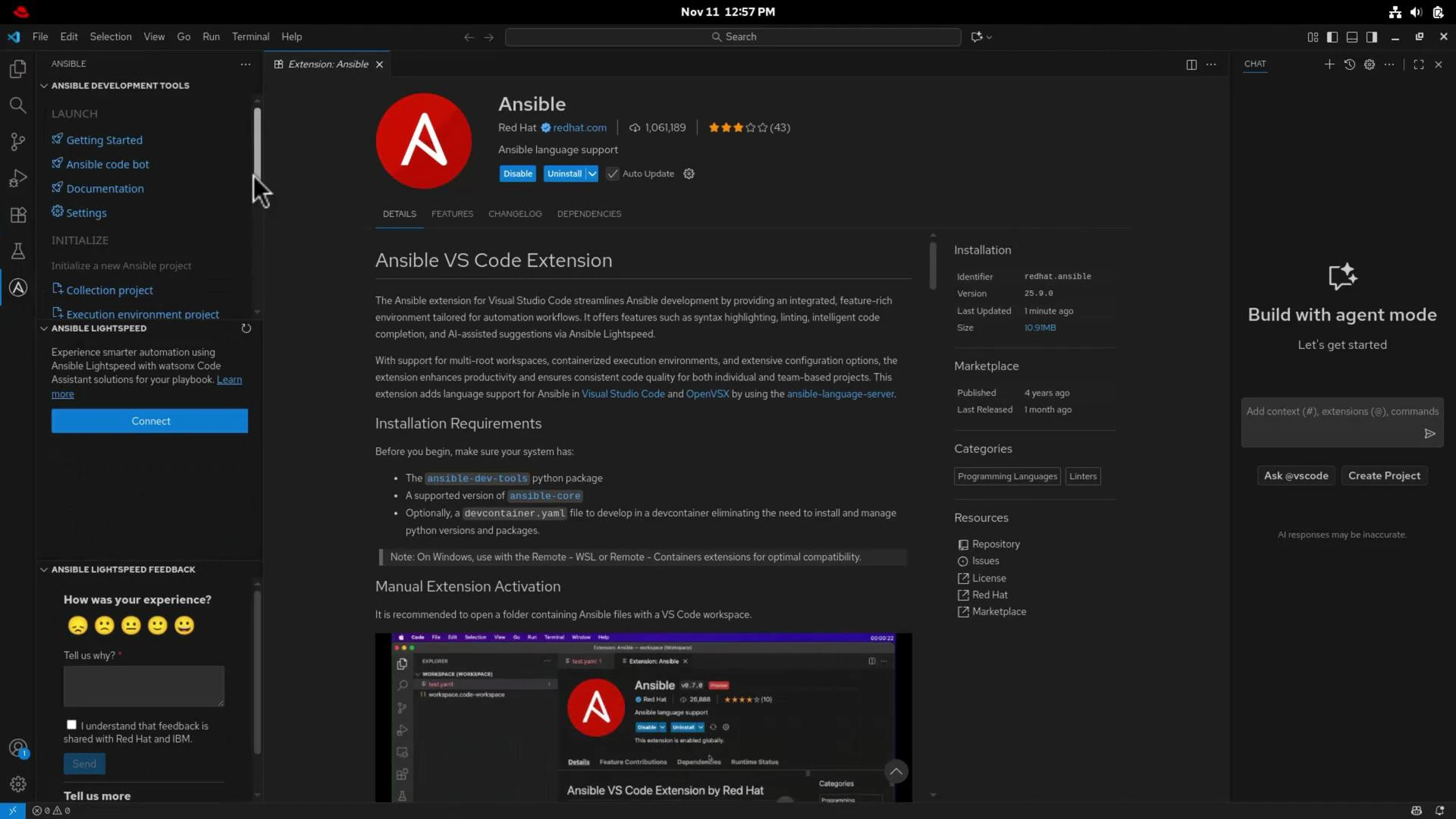This screenshot has height=819, width=1456.
Task: Switch to the CHANGELOG tab
Action: tap(515, 214)
